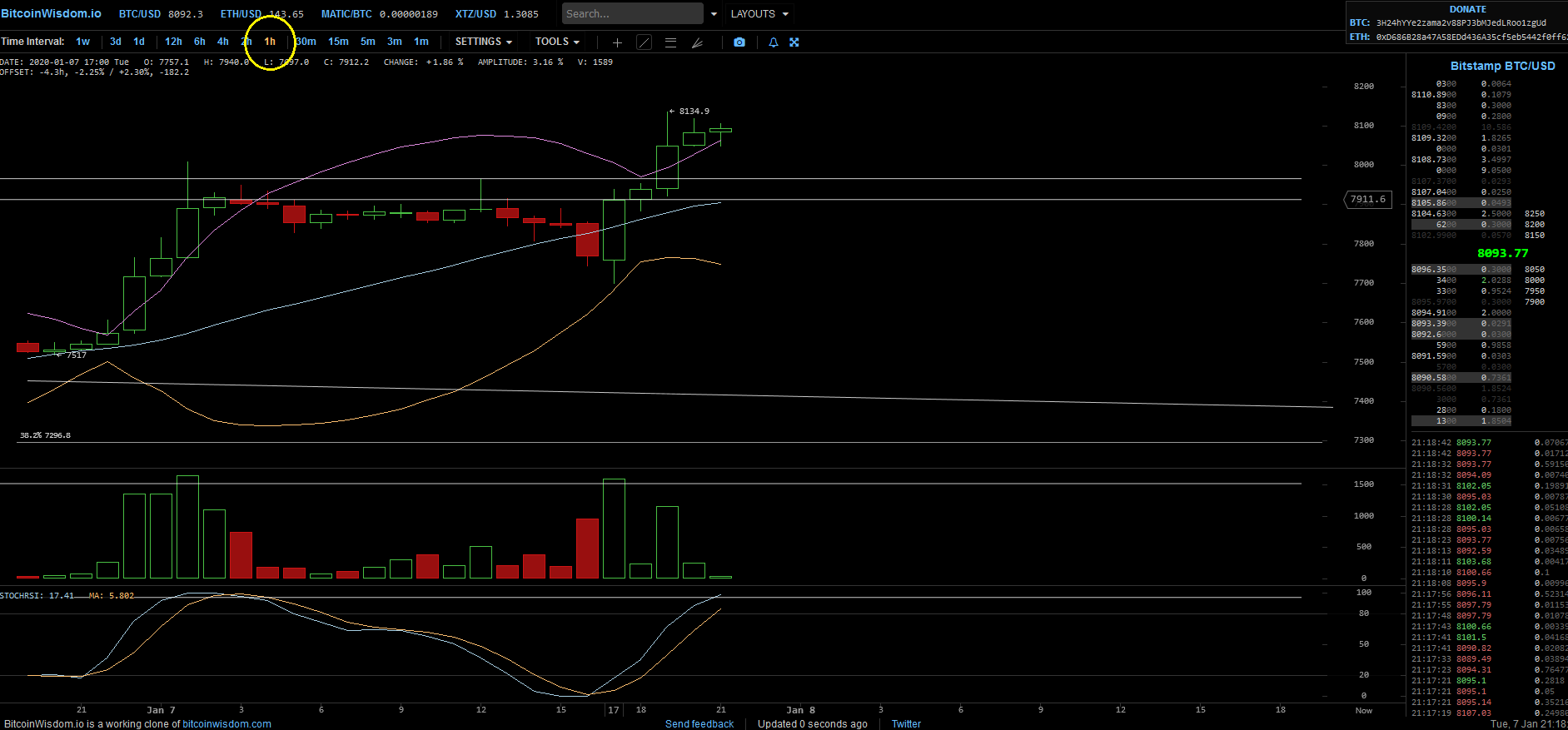Follow the bitcoinwisdom.com link in footer
The width and height of the screenshot is (1568, 730).
pyautogui.click(x=226, y=724)
